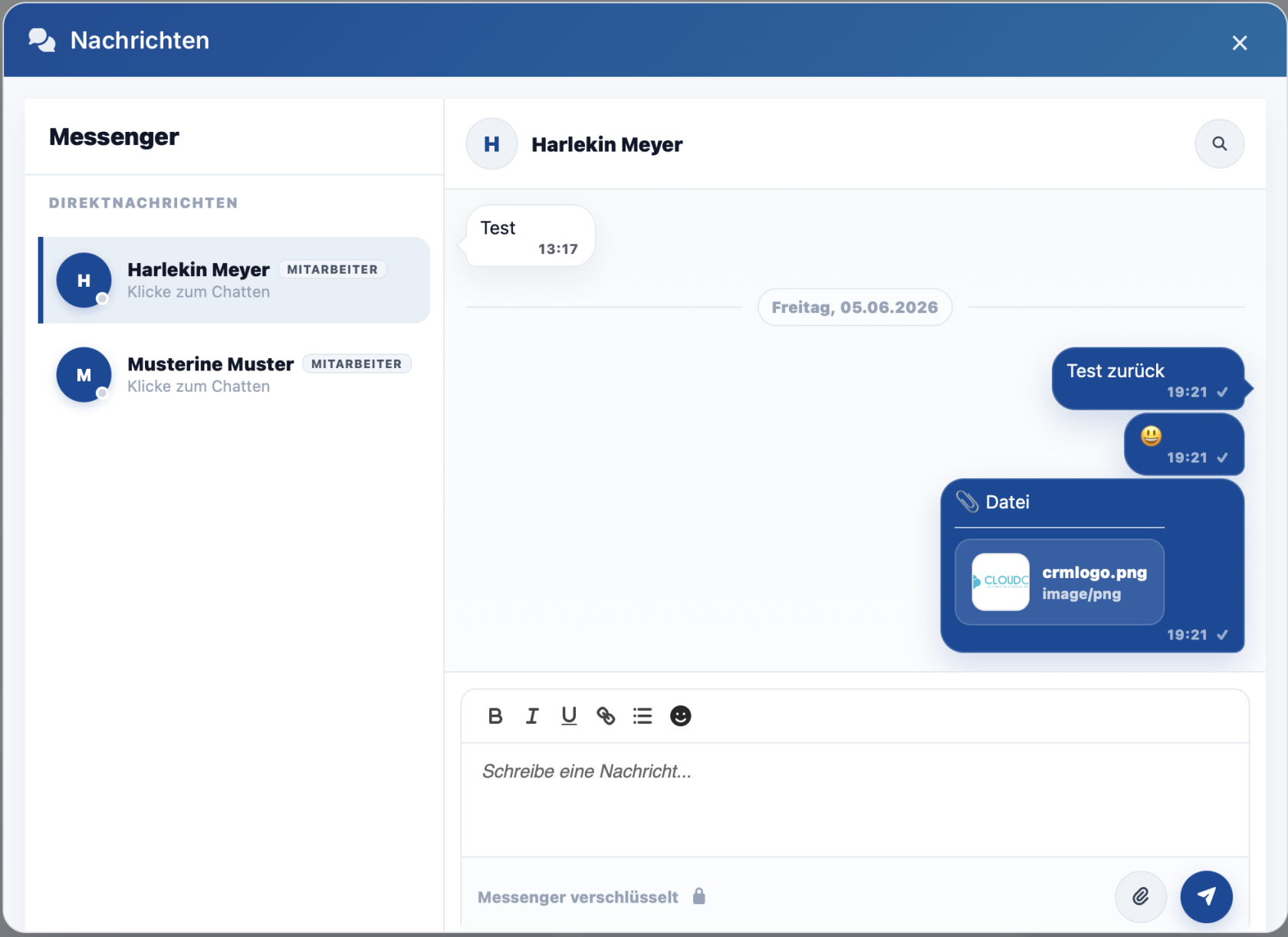Toggle underline formatting in message editor
This screenshot has height=937, width=1288.
click(x=569, y=716)
